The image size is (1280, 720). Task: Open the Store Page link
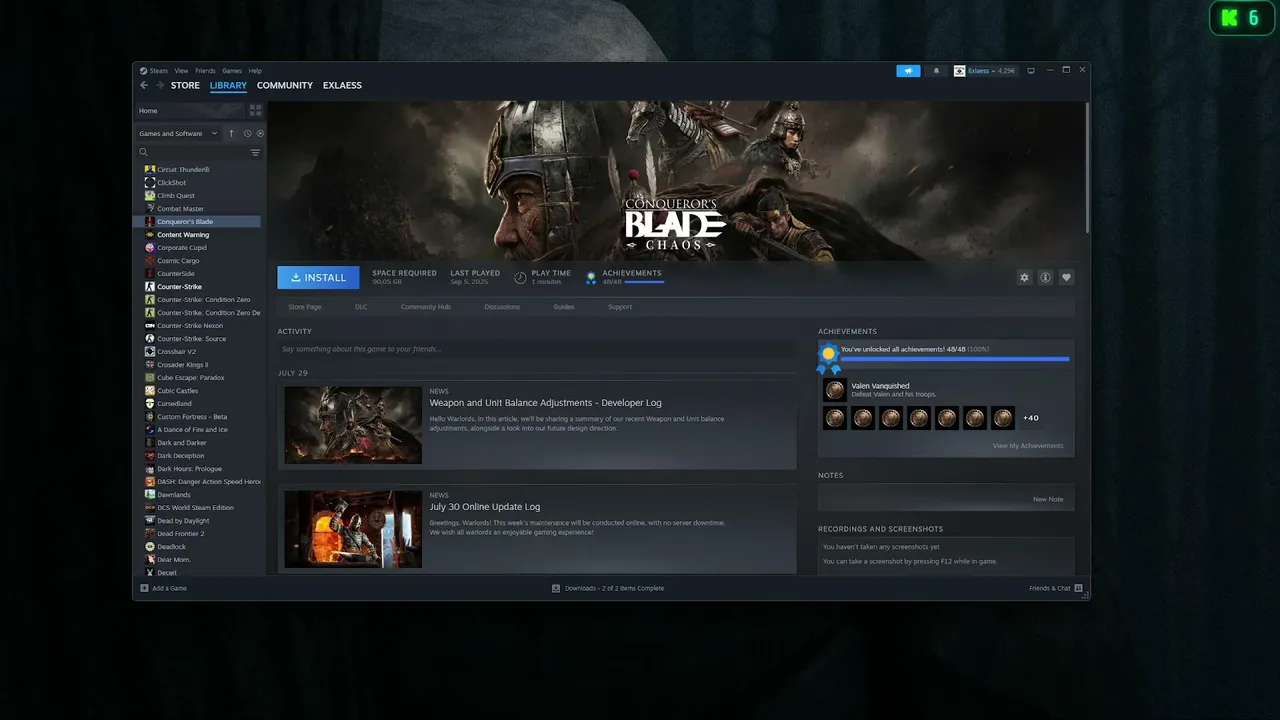[305, 307]
